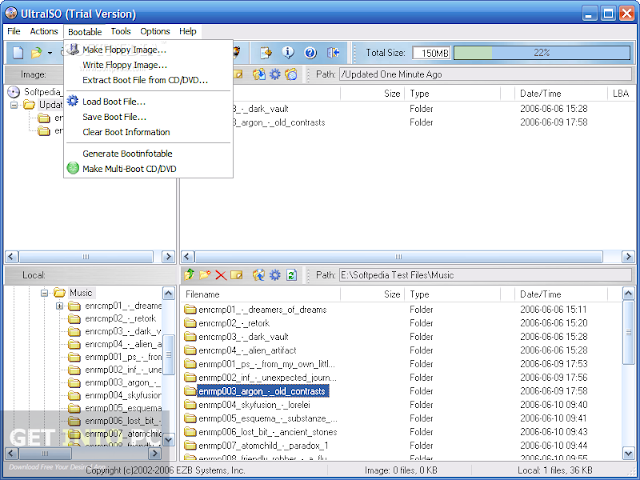Select the _dark_vault folder row in the image list

[x=260, y=109]
